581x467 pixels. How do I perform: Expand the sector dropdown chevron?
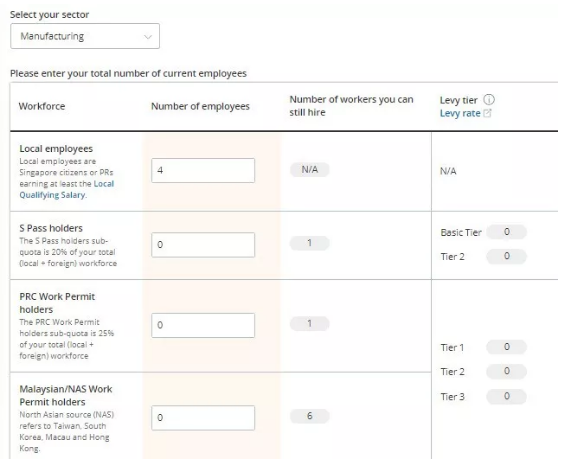tap(148, 37)
